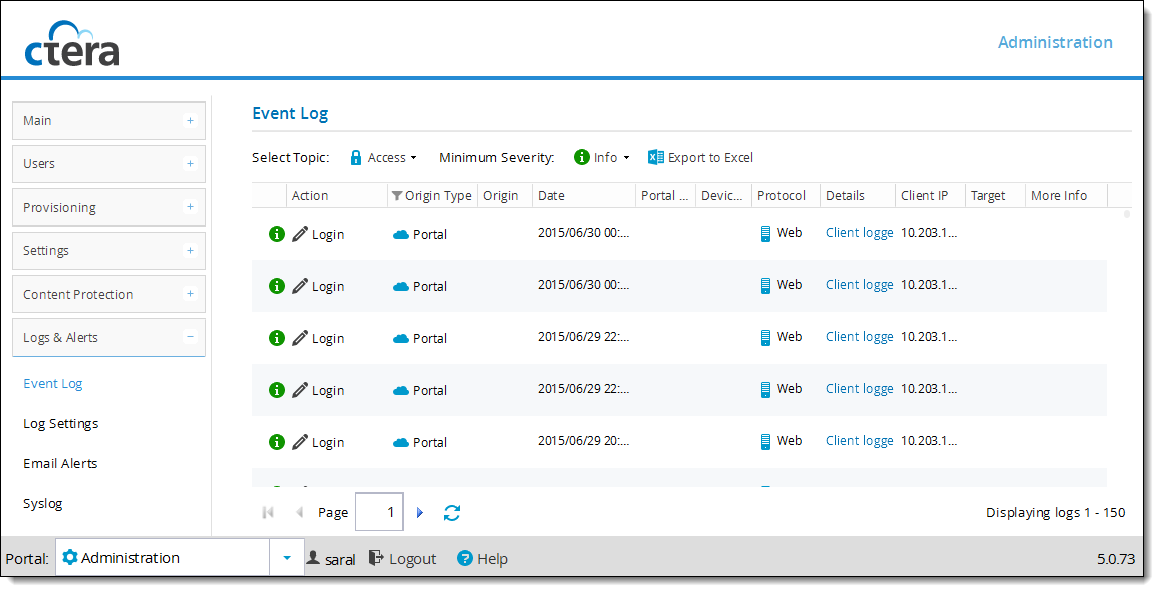Click the saral username text
Viewport: 1159px width, 592px height.
(x=340, y=560)
